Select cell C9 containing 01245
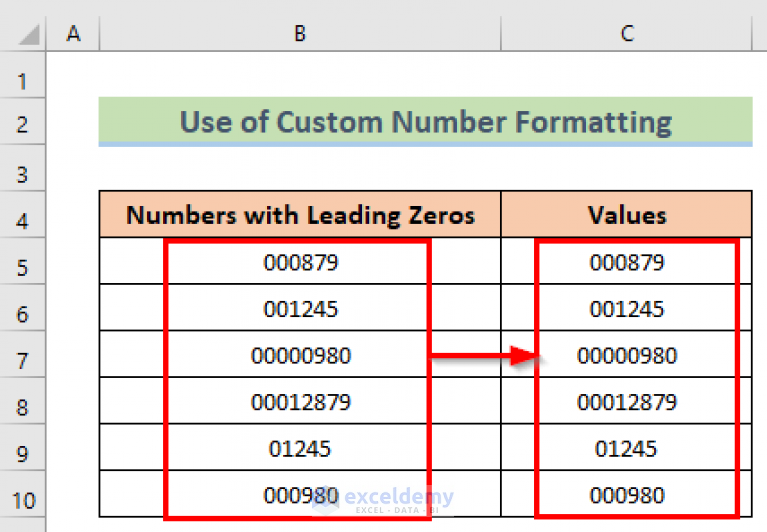The height and width of the screenshot is (532, 767). (x=627, y=447)
